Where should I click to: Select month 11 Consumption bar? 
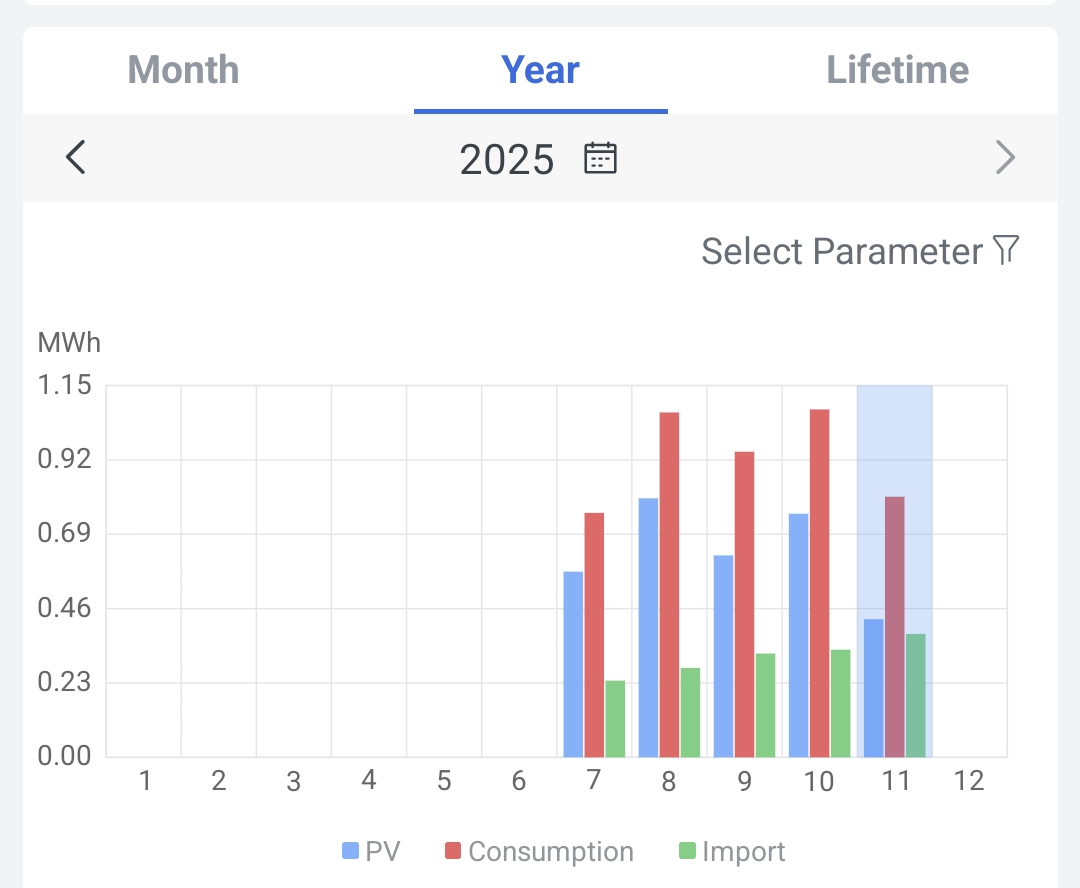click(x=895, y=627)
